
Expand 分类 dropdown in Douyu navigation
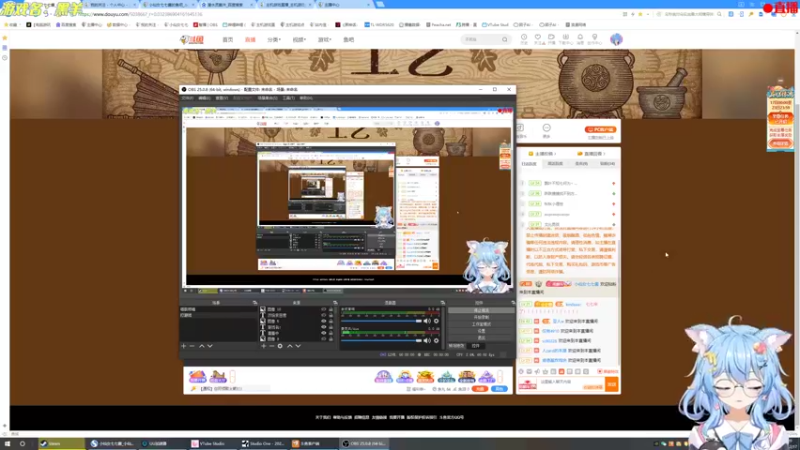pos(274,39)
